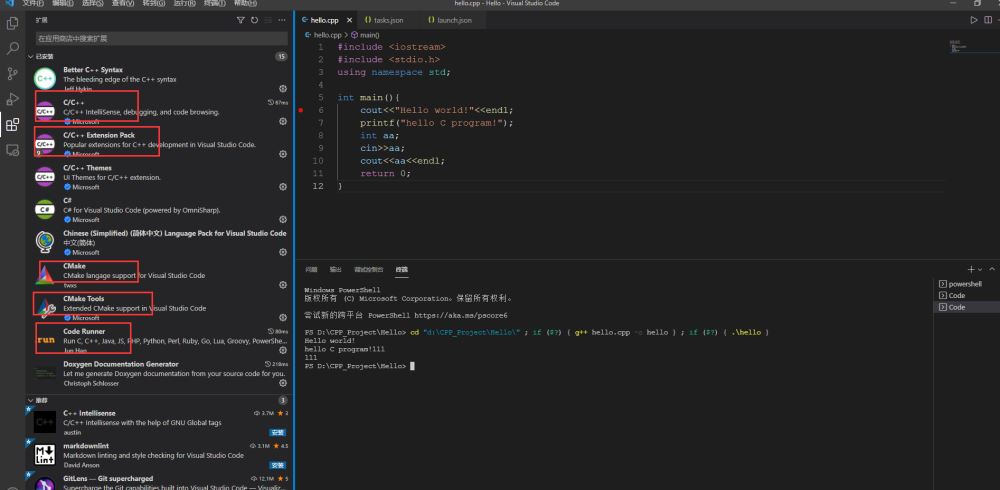
Task: Open the Remote Explorer icon in activity bar
Action: (x=12, y=150)
